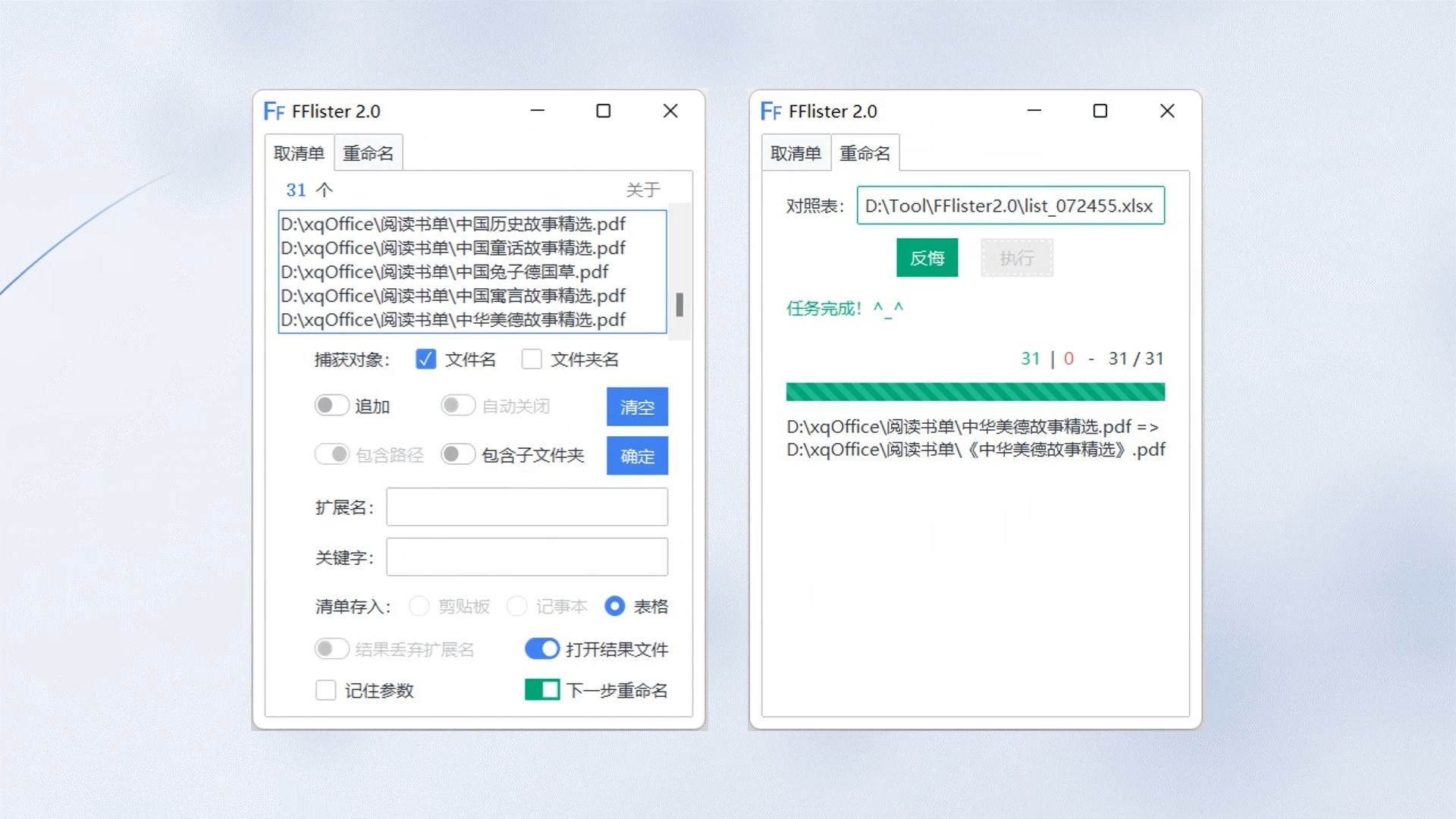
Task: Click the renamed 《中华美德故事精选》.pdf result line
Action: [x=976, y=450]
